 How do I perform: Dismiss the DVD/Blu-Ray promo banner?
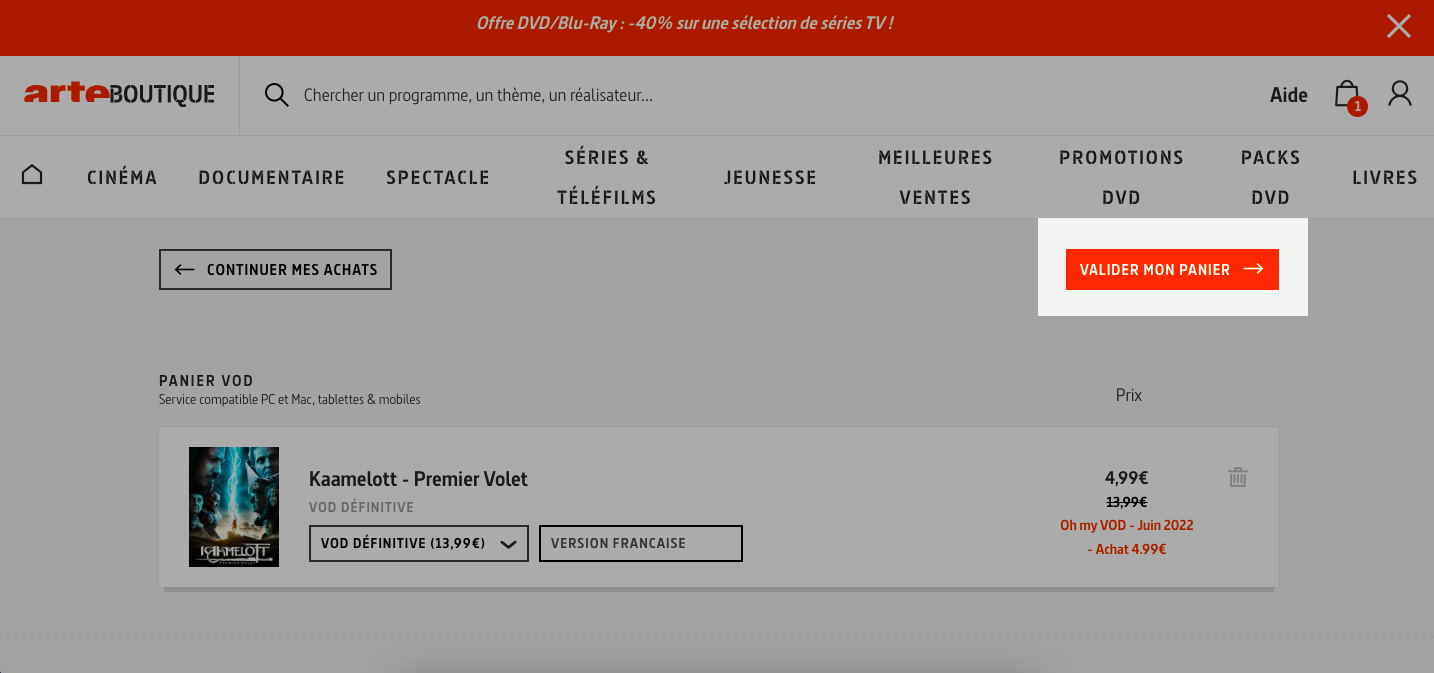tap(1399, 26)
